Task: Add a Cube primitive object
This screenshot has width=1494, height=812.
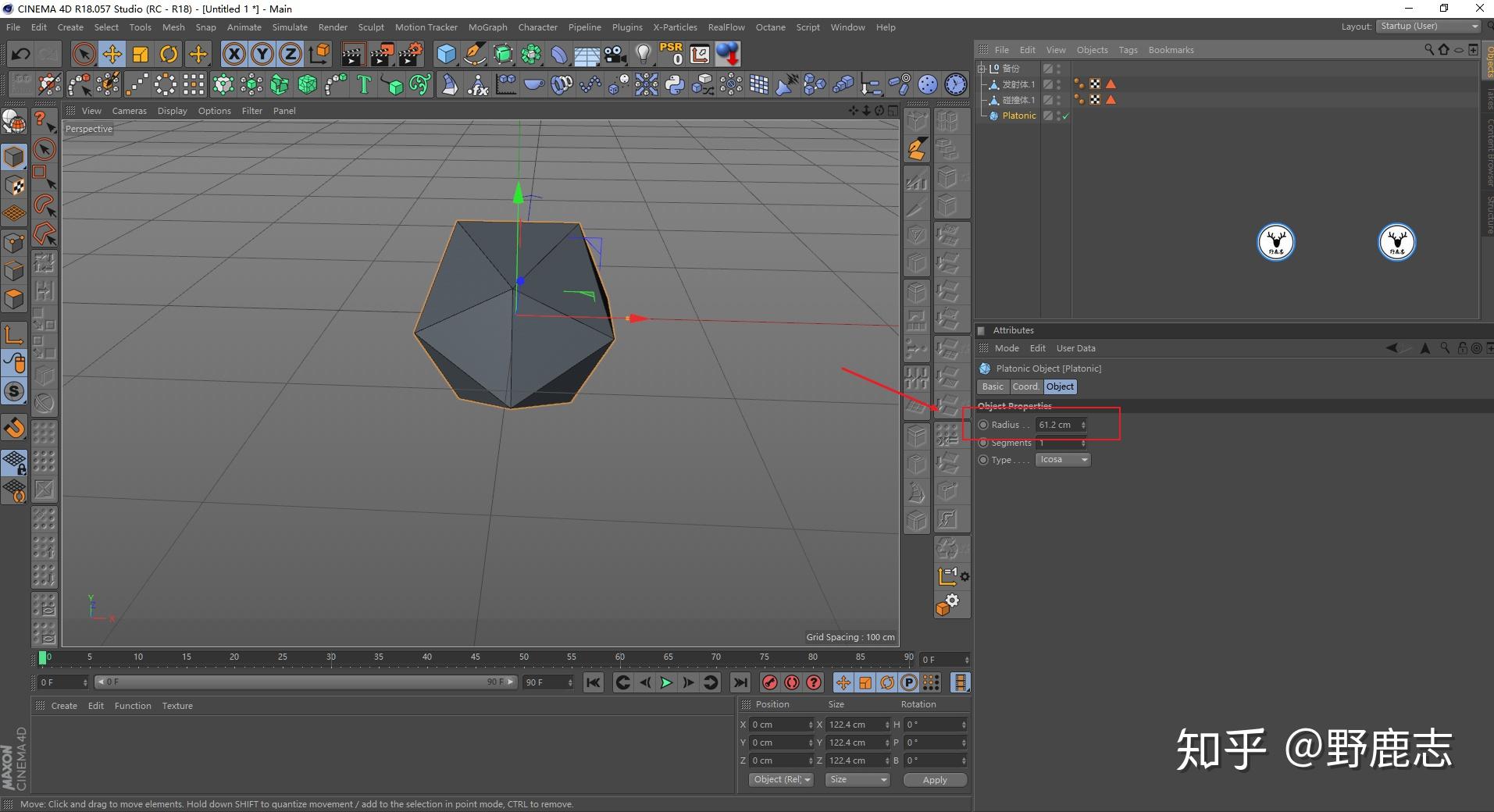Action: [446, 54]
